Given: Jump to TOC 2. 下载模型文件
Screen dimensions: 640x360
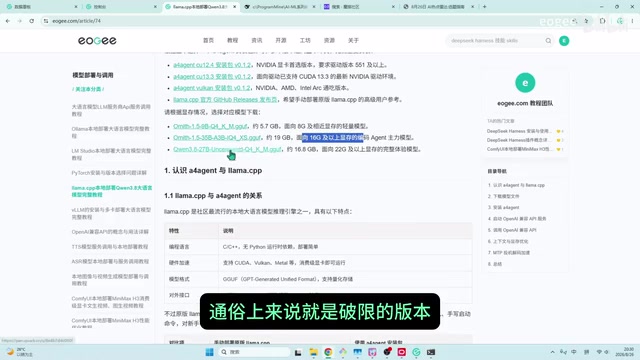Looking at the screenshot, I should coord(504,196).
